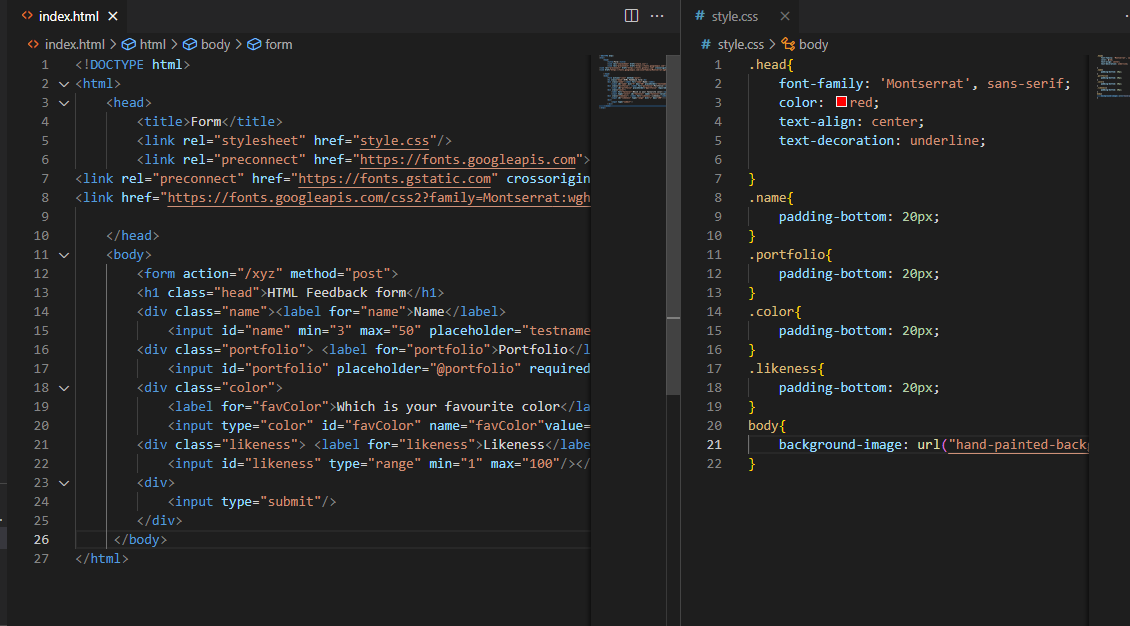Collapse the color div at line 18
Image resolution: width=1130 pixels, height=626 pixels.
(x=63, y=387)
